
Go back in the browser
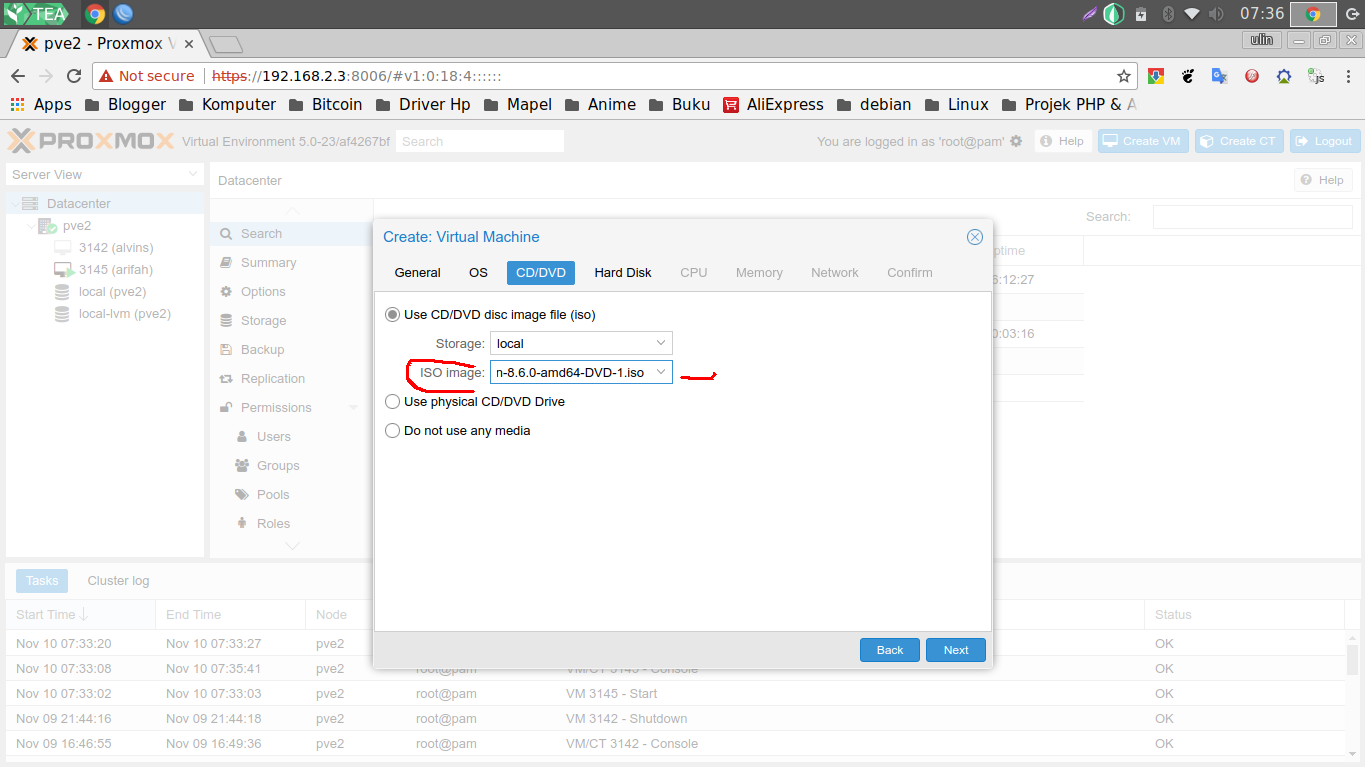(17, 76)
